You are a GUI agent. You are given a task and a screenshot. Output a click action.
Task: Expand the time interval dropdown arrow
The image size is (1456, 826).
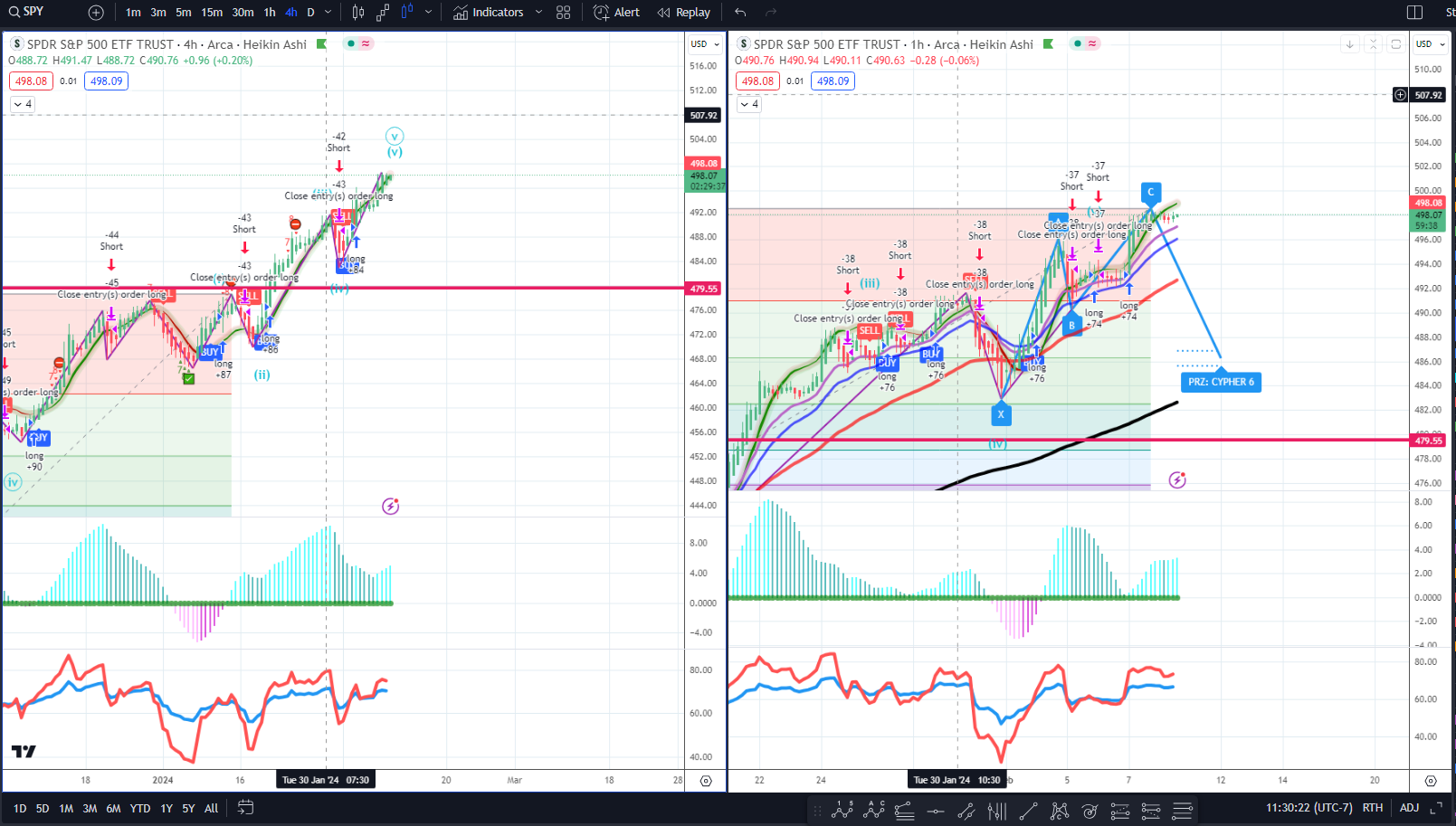click(328, 13)
